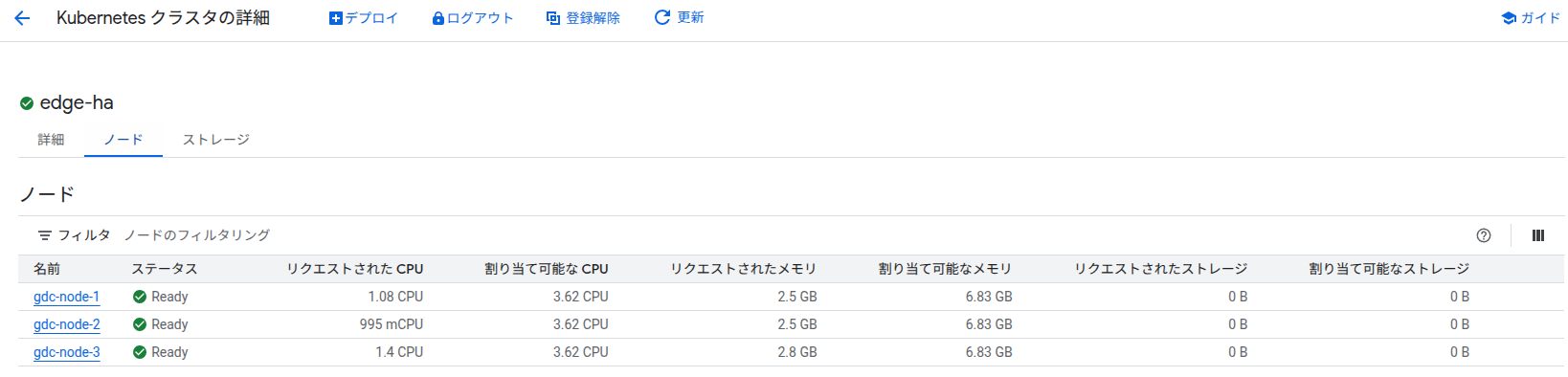
Task: Sort by 割り当て可能な CPU header
Action: coord(546,269)
